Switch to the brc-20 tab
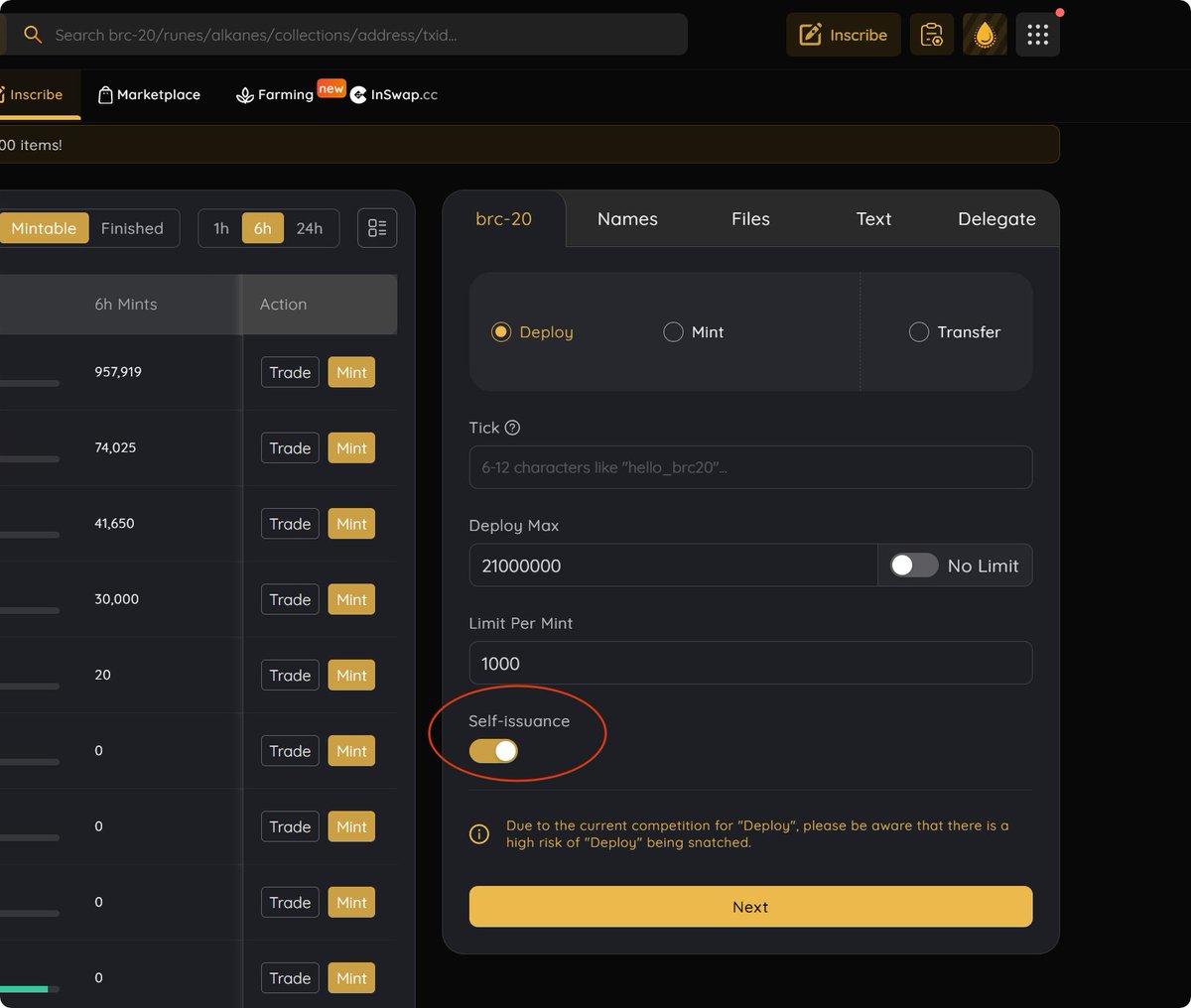This screenshot has width=1191, height=1008. click(503, 219)
